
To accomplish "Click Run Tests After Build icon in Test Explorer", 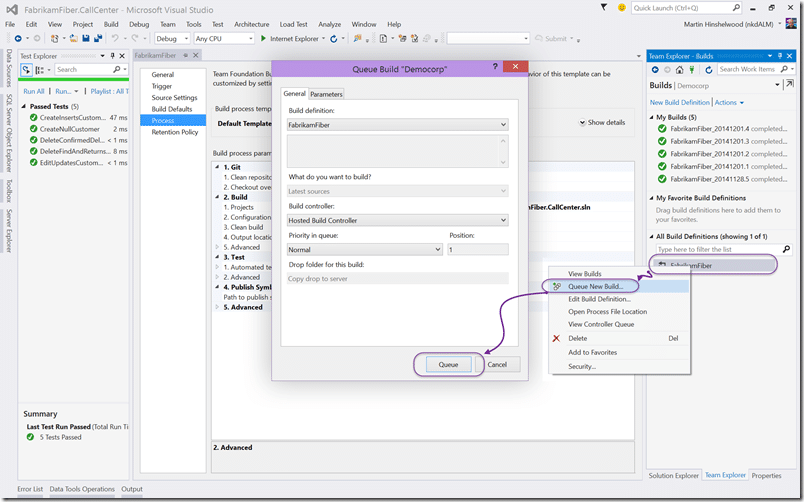I will click(x=26, y=70).
